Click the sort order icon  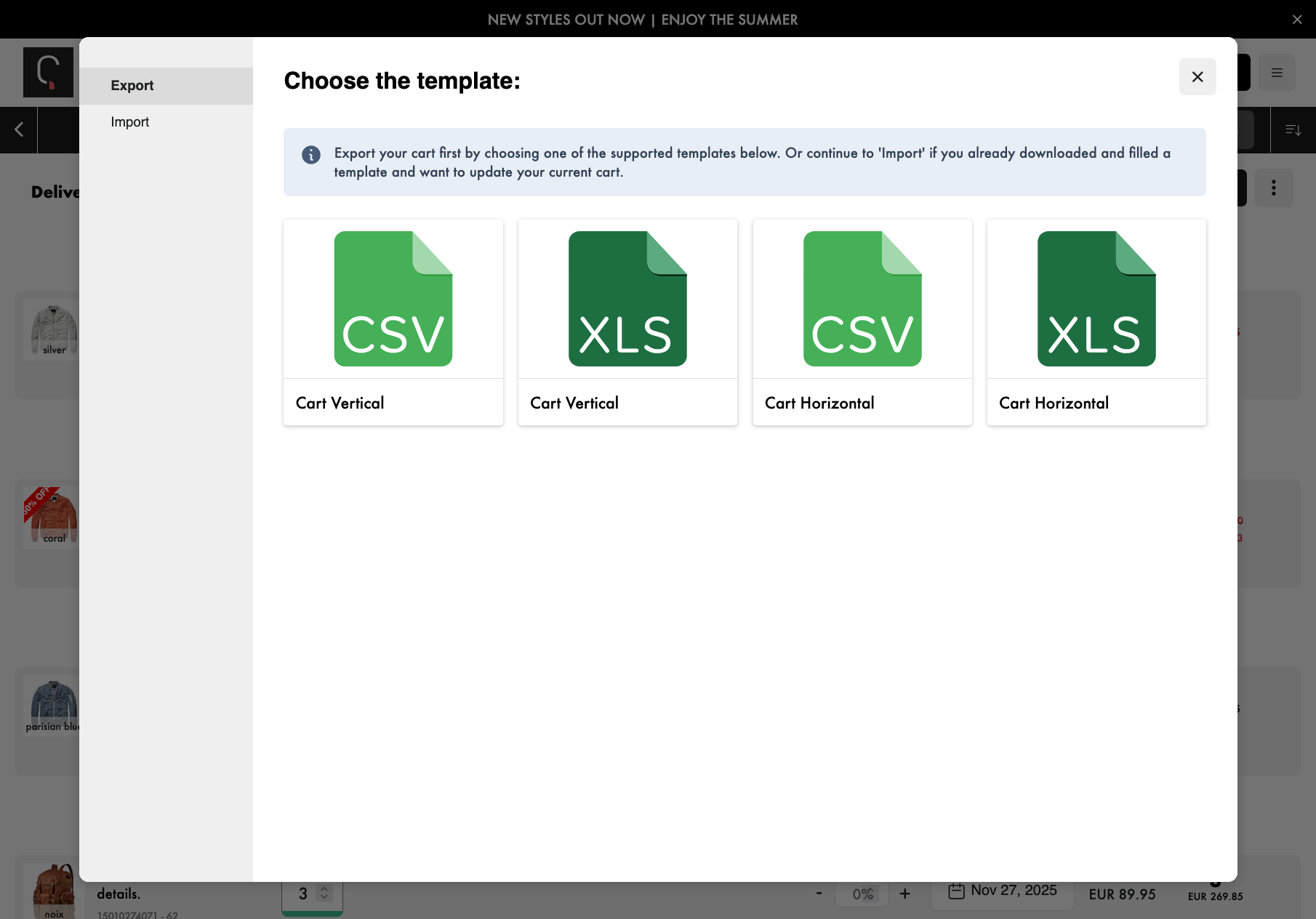[1293, 130]
